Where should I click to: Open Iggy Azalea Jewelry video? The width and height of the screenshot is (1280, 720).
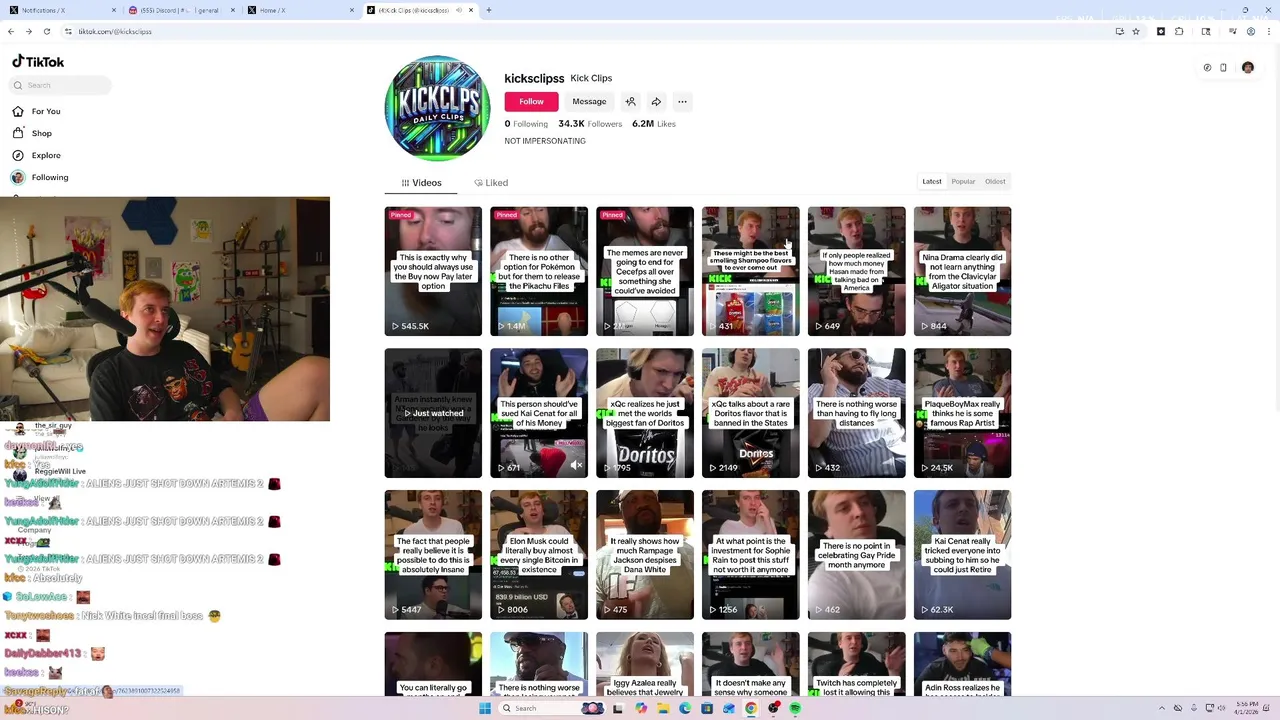[x=645, y=665]
